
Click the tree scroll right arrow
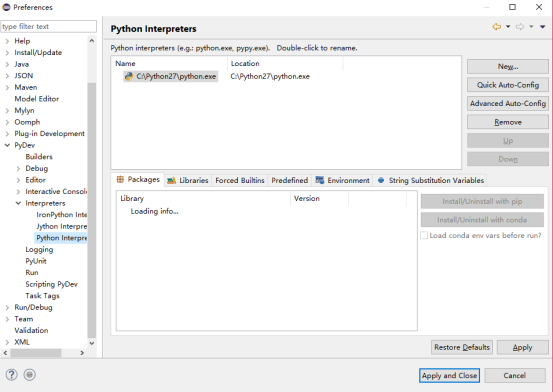(82, 352)
